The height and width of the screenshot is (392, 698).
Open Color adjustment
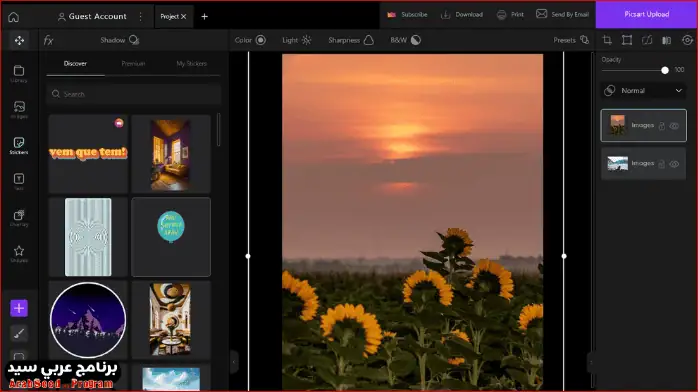(250, 40)
